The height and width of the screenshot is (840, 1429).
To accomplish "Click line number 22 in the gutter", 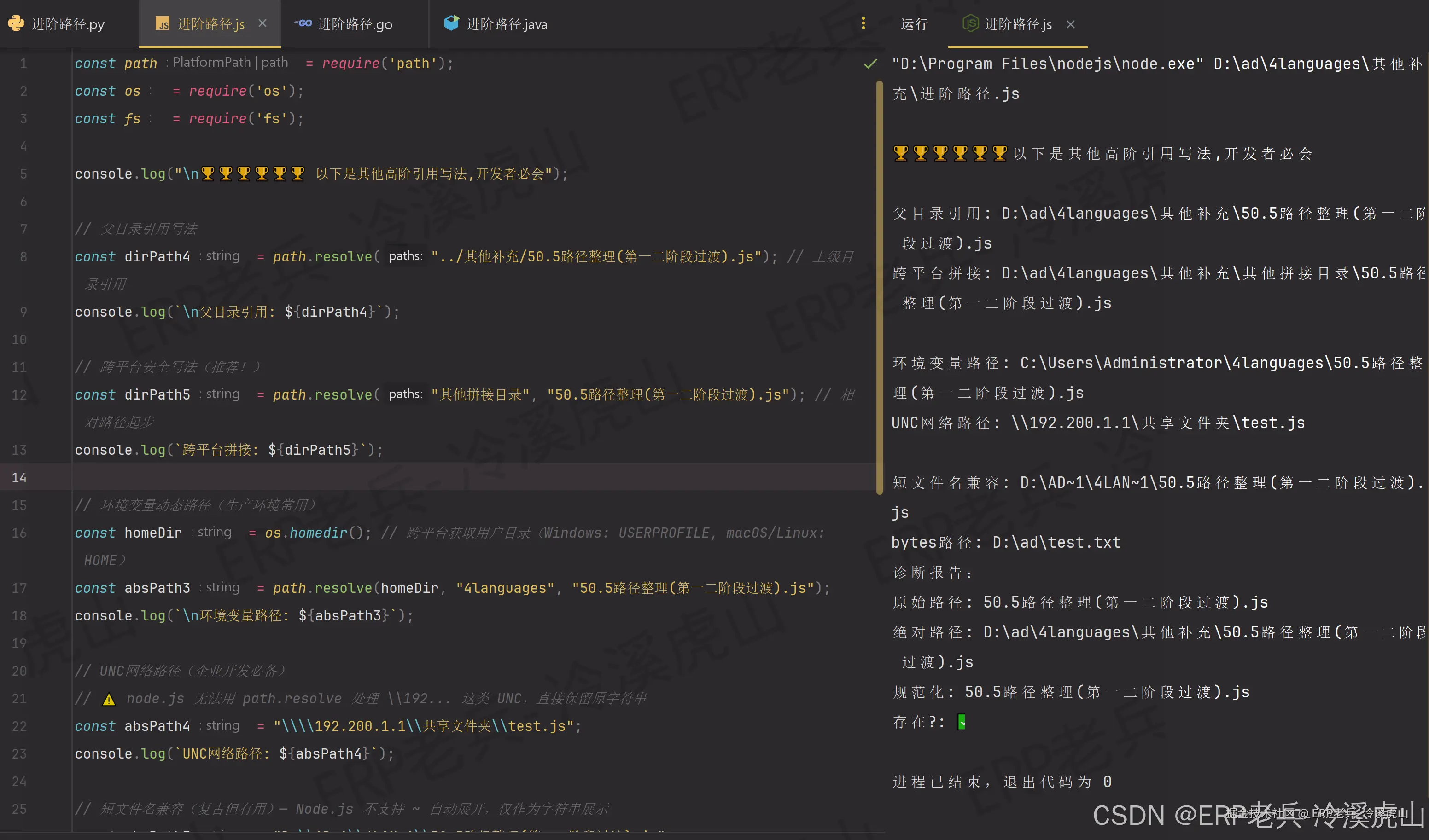I will pyautogui.click(x=19, y=726).
